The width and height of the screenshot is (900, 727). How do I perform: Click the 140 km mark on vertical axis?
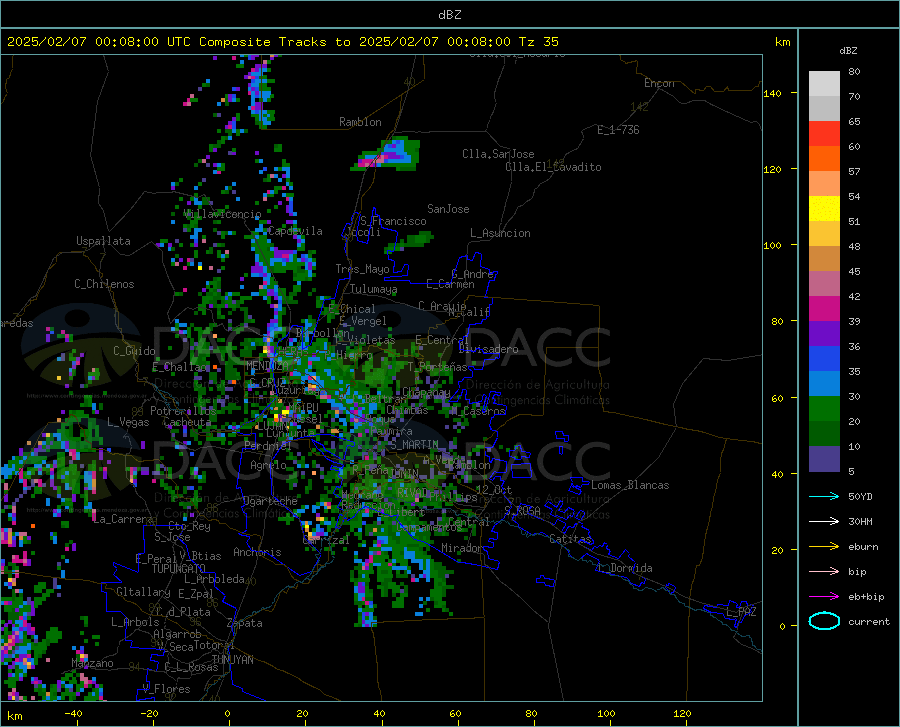(x=772, y=93)
